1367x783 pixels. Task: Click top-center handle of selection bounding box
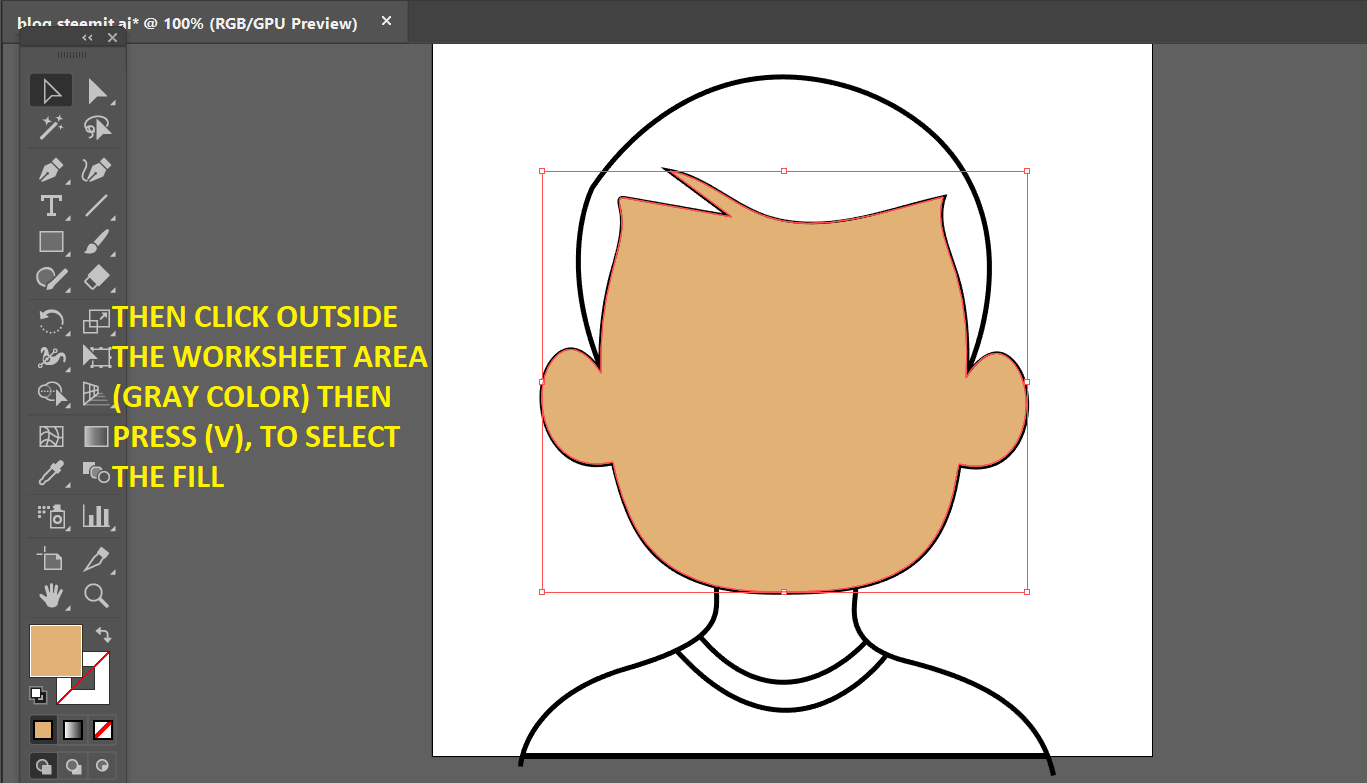pos(784,171)
